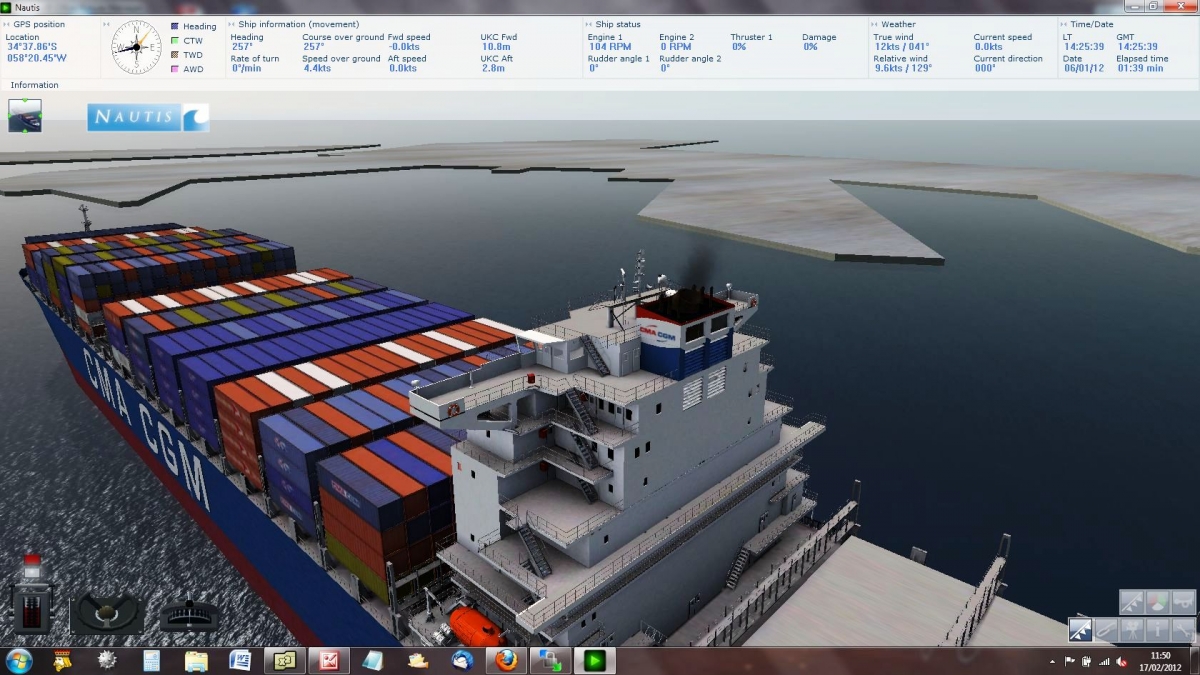The image size is (1200, 675).
Task: Click the CTW legend color swatch
Action: click(x=175, y=41)
